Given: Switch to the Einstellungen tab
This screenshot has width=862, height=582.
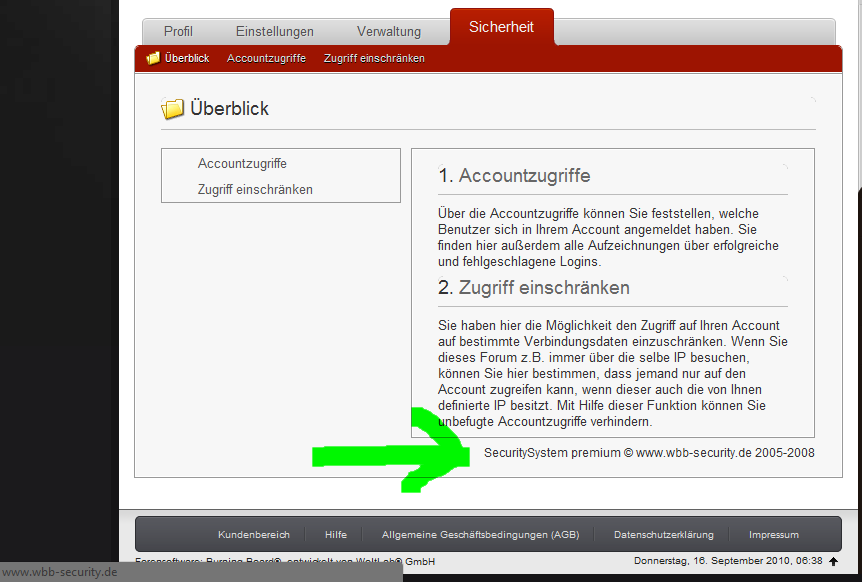Looking at the screenshot, I should (275, 32).
